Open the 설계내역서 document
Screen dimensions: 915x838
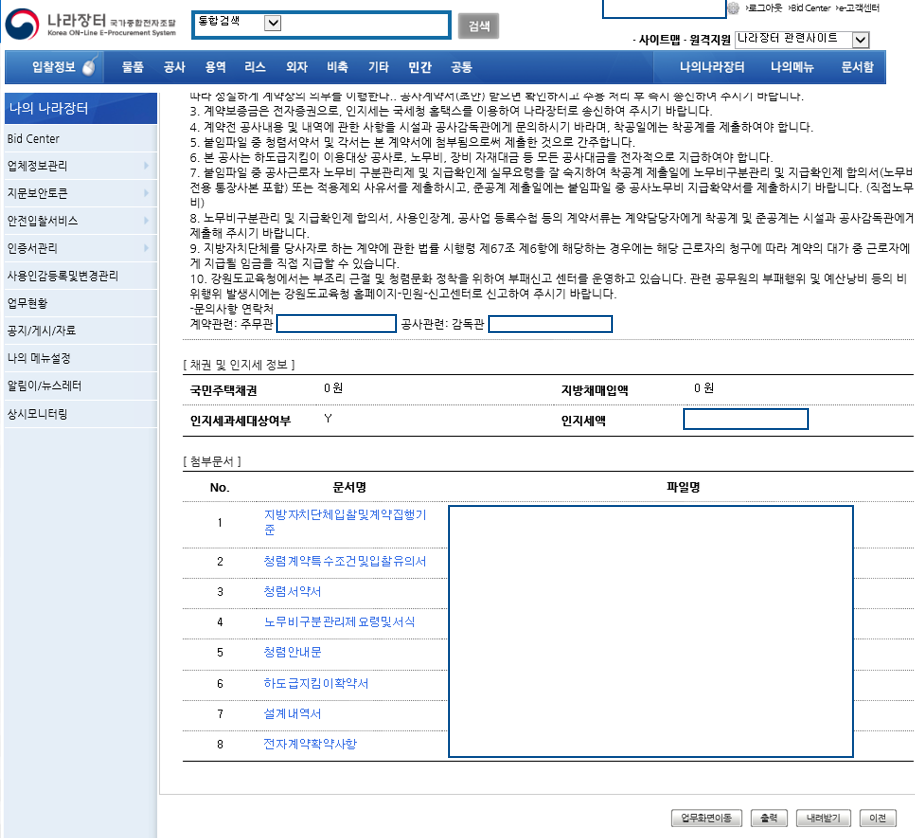click(x=292, y=714)
